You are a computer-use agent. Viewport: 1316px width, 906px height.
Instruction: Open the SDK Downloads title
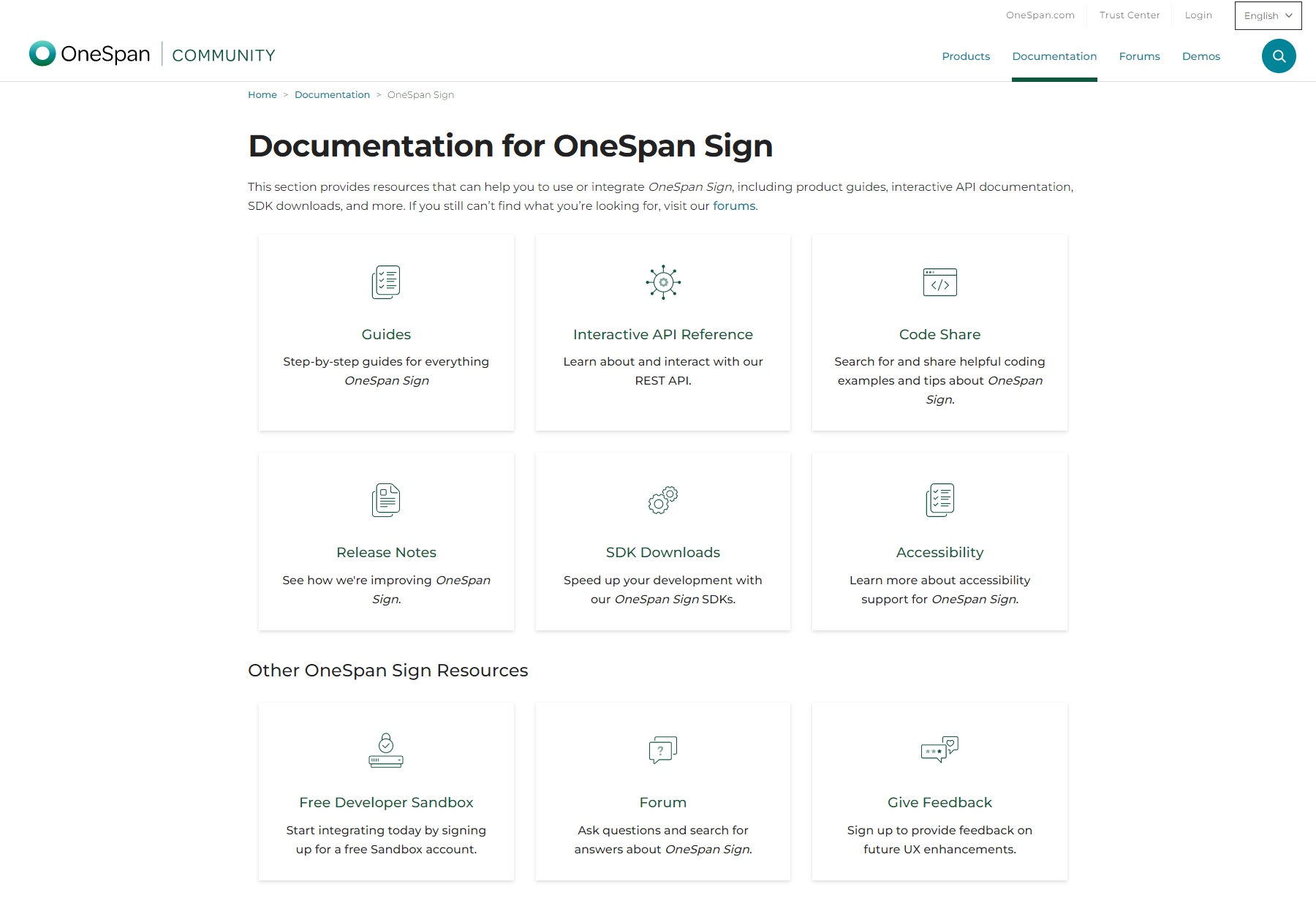pos(663,552)
